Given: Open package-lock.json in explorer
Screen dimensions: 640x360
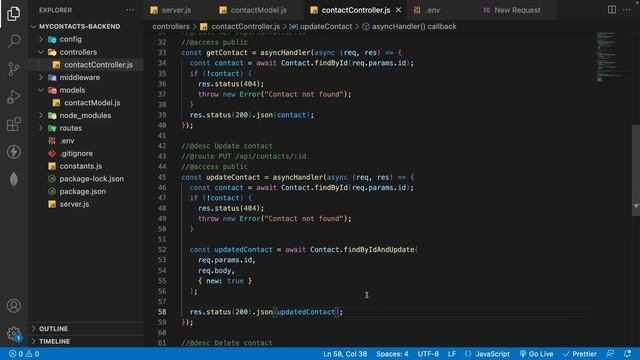Looking at the screenshot, I should (x=91, y=178).
